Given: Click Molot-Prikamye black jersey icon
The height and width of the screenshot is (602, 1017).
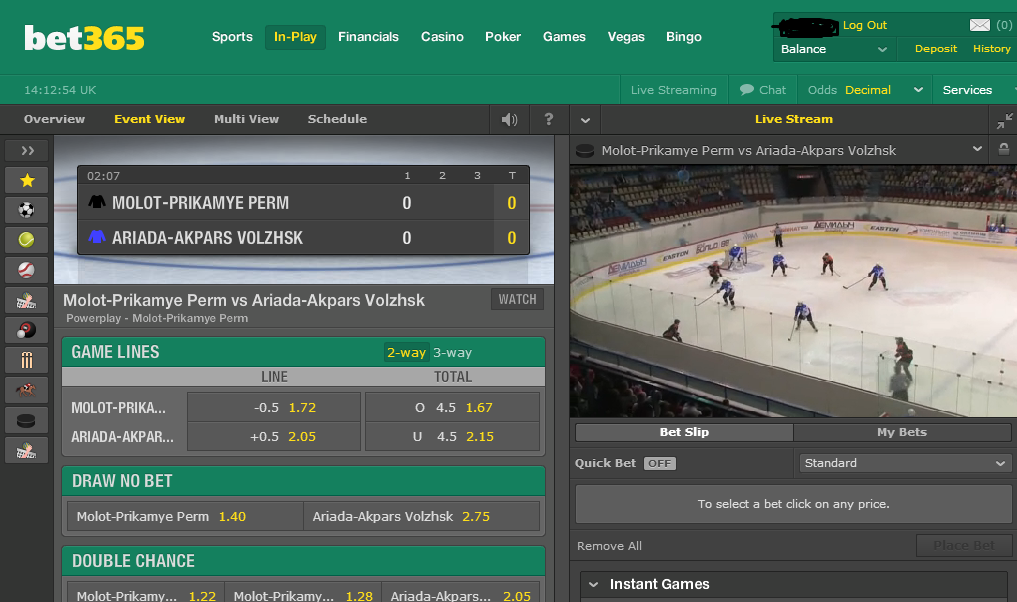Looking at the screenshot, I should coord(97,202).
